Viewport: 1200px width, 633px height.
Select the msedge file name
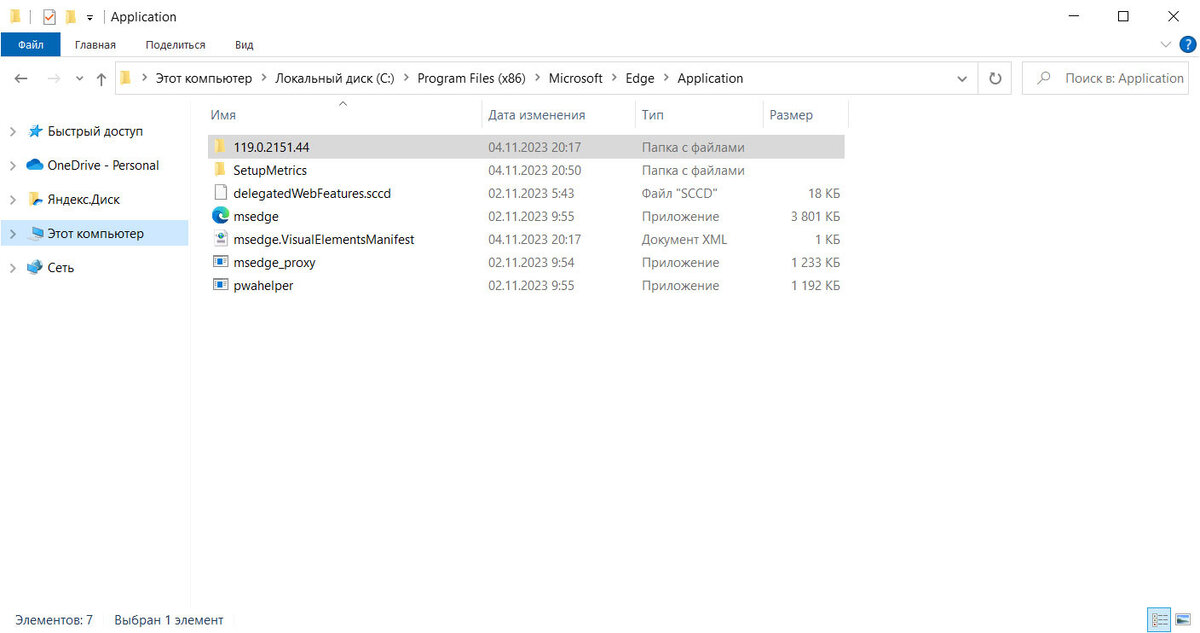coord(256,216)
